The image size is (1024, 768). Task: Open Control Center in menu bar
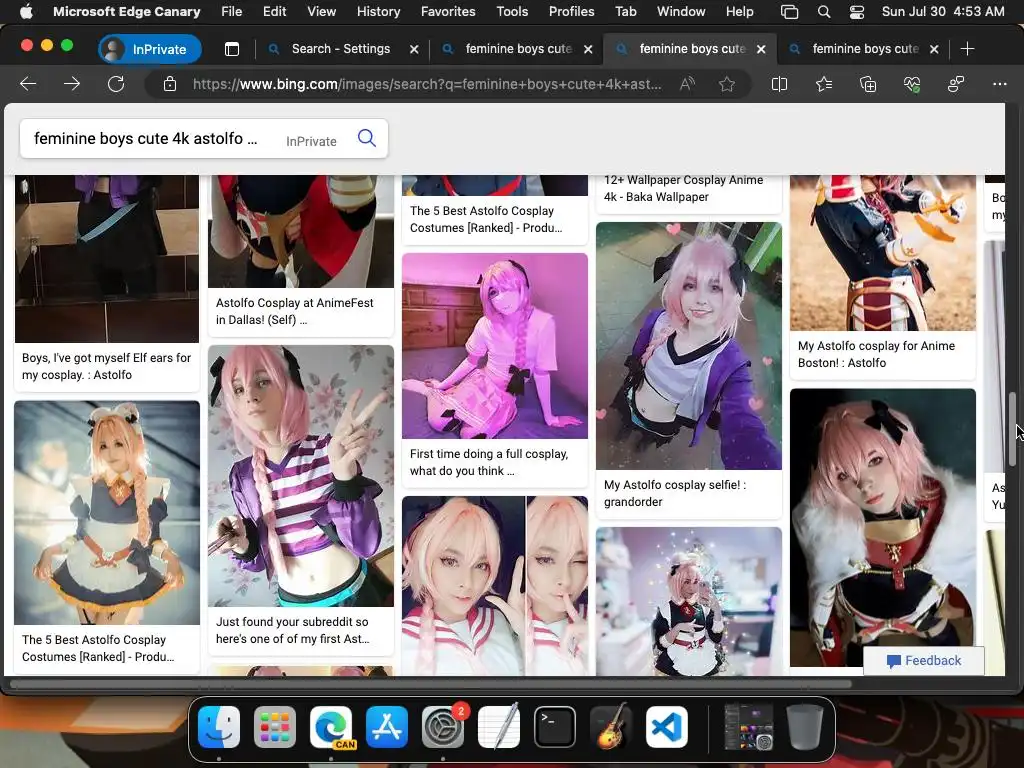point(857,12)
